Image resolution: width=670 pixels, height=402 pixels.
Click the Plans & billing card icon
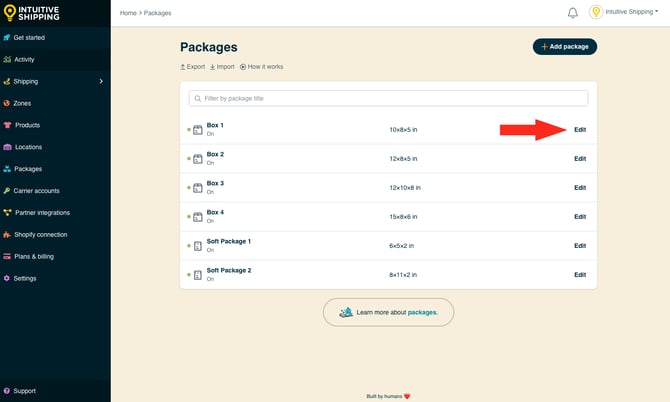pos(7,256)
